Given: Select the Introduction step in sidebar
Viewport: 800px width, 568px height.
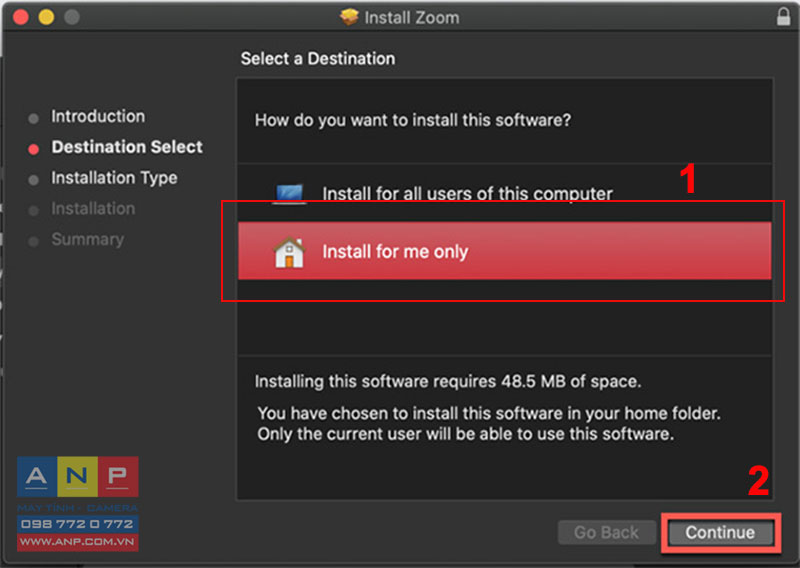Looking at the screenshot, I should (x=98, y=116).
